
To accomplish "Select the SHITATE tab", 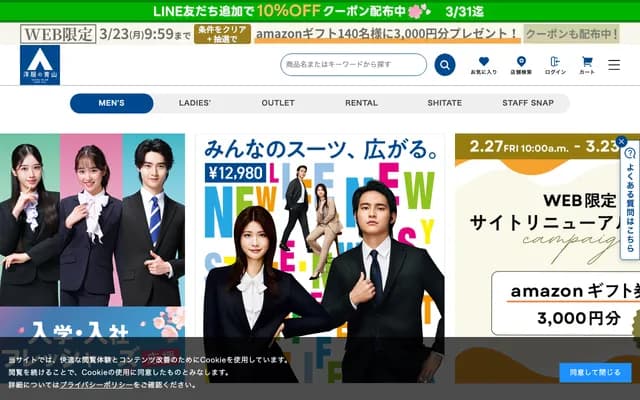I will (444, 103).
